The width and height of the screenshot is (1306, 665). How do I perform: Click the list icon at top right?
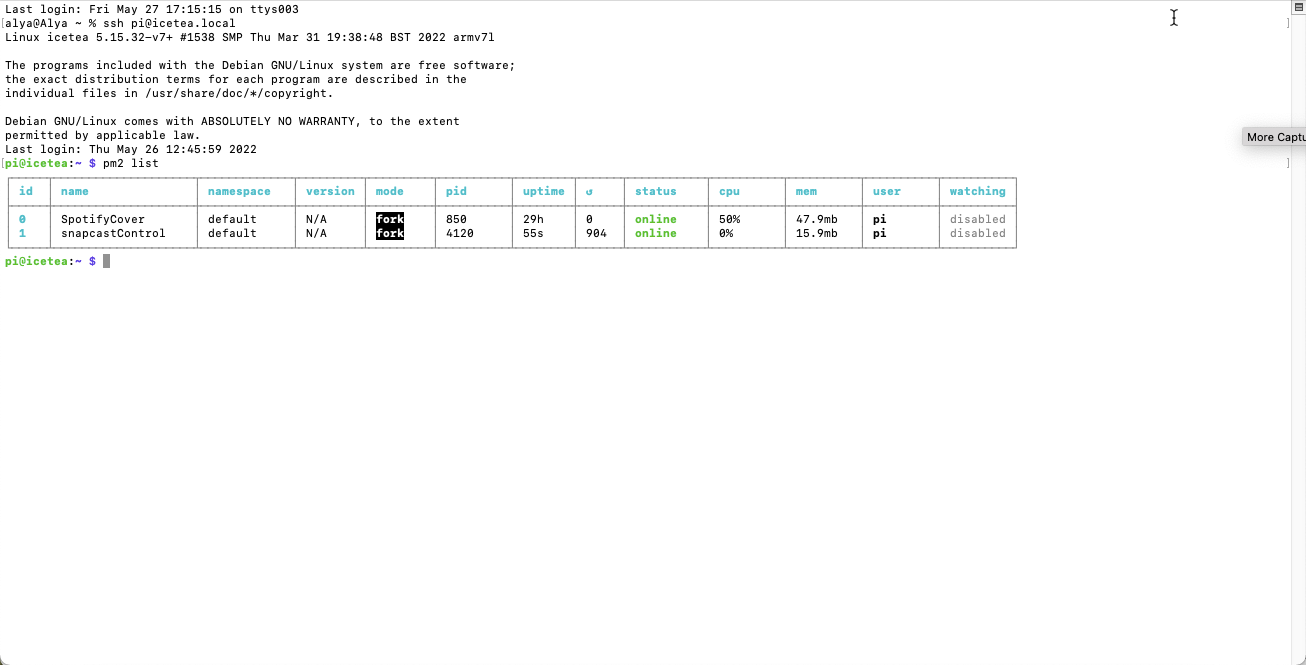tap(1297, 7)
